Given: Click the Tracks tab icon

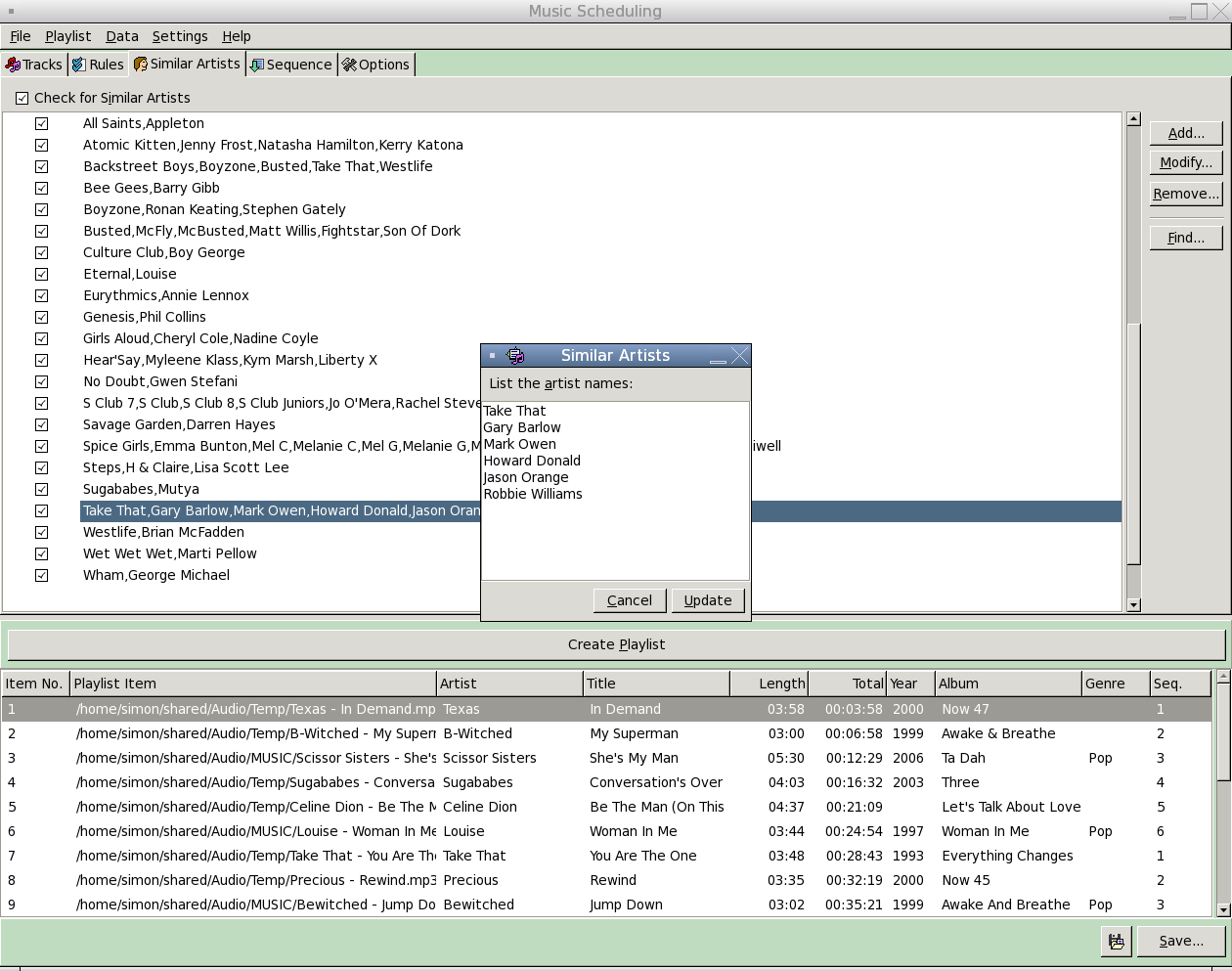Looking at the screenshot, I should point(13,65).
